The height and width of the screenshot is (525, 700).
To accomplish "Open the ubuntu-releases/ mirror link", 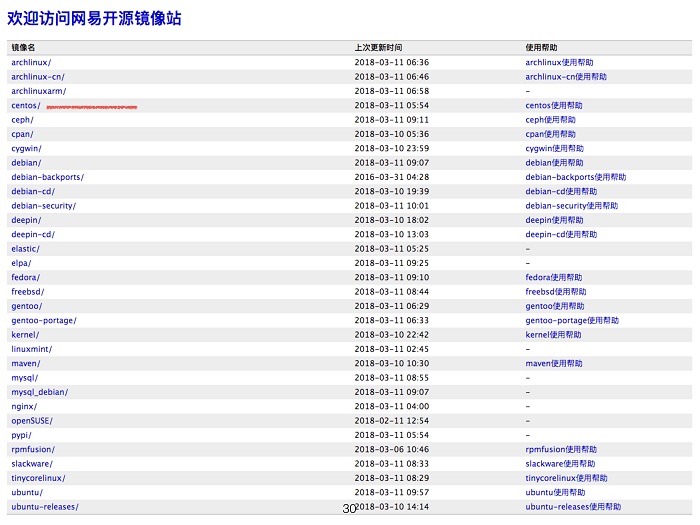I will pos(45,507).
